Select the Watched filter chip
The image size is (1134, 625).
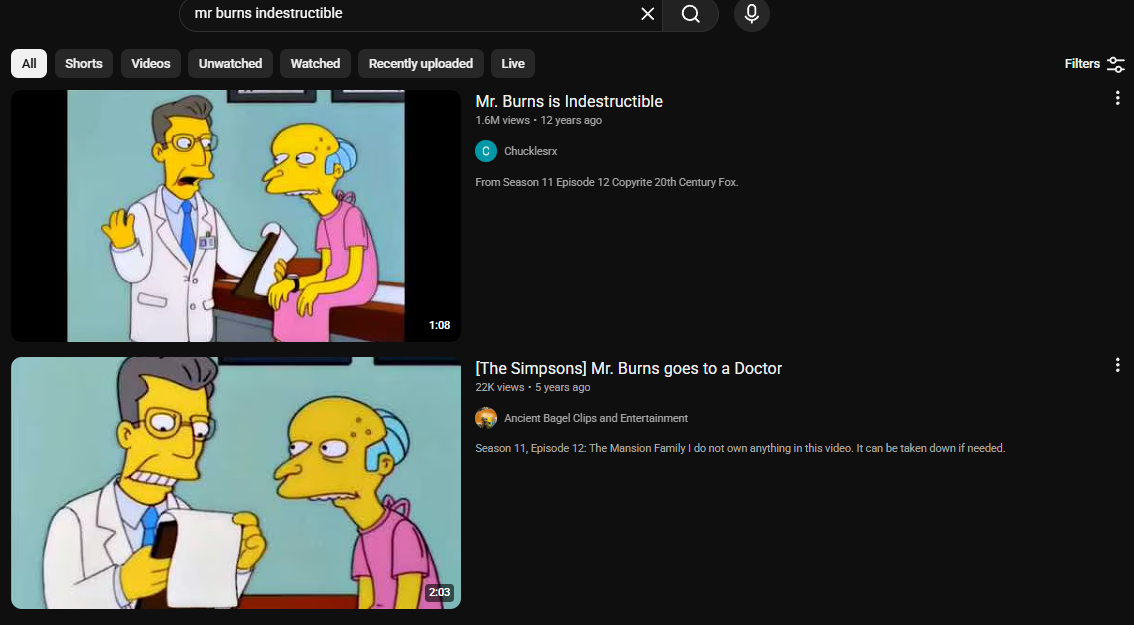(315, 64)
